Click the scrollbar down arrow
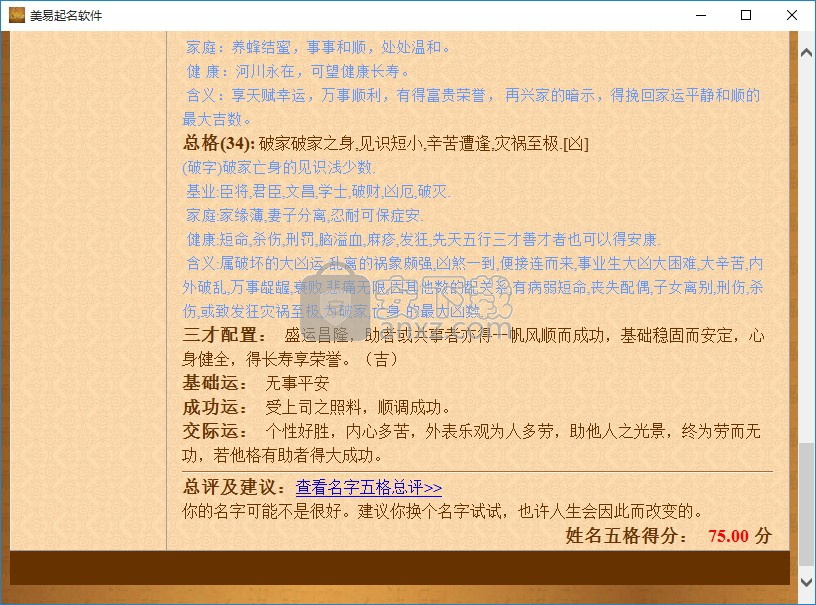This screenshot has height=605, width=816. click(807, 581)
